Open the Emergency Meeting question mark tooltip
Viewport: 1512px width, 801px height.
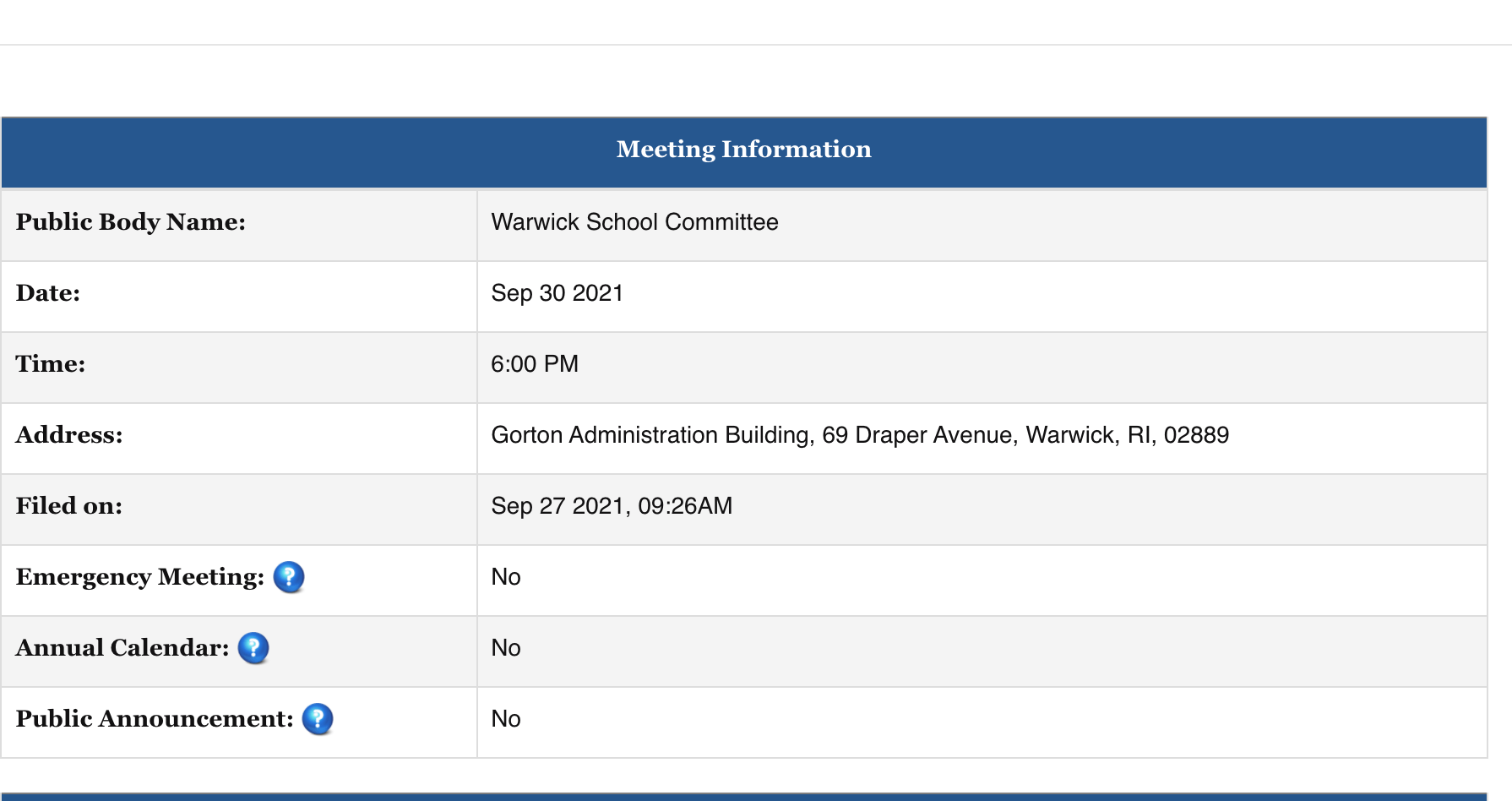288,578
